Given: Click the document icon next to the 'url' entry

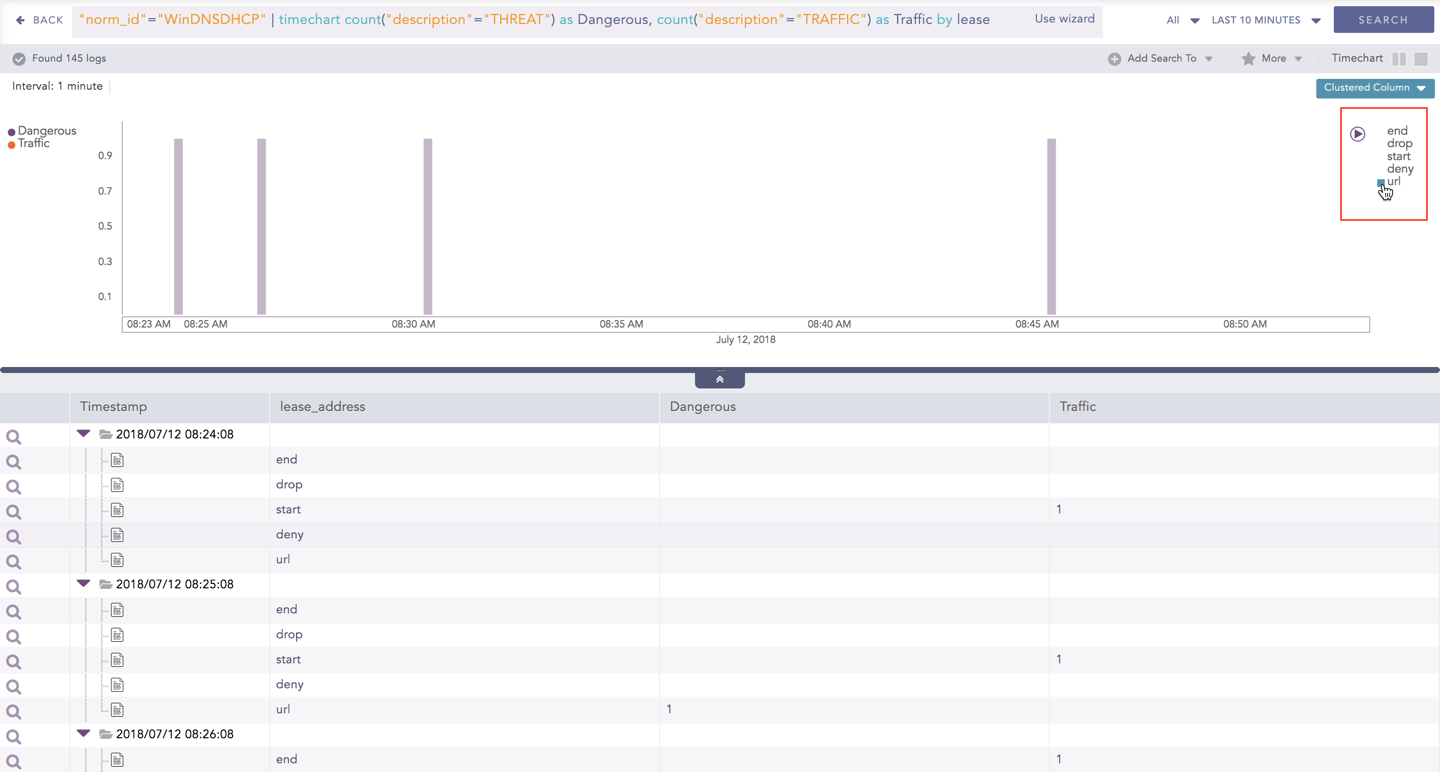Looking at the screenshot, I should click(x=117, y=559).
